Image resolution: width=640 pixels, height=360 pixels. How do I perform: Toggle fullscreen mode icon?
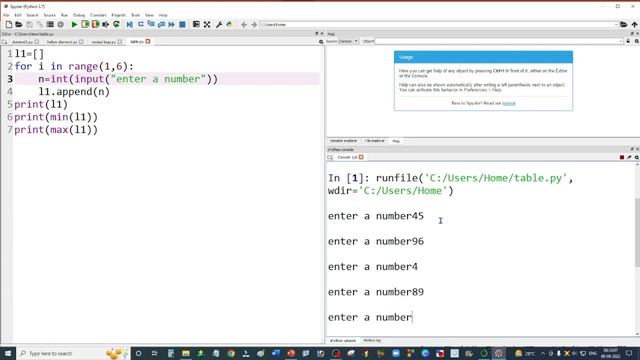(207, 24)
